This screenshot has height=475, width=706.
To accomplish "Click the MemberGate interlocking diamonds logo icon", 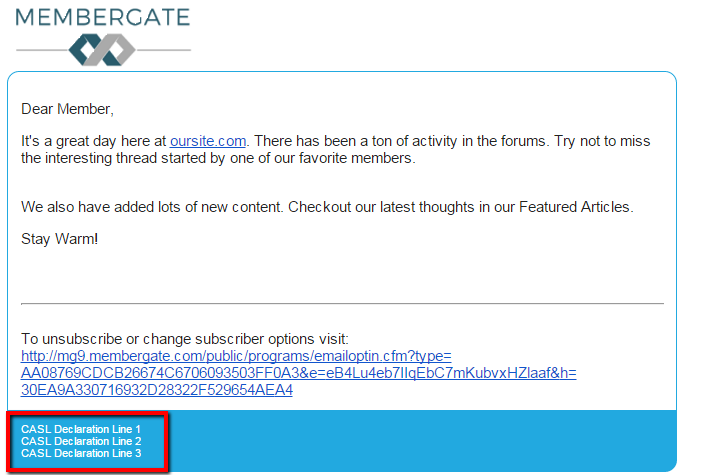I will [102, 49].
